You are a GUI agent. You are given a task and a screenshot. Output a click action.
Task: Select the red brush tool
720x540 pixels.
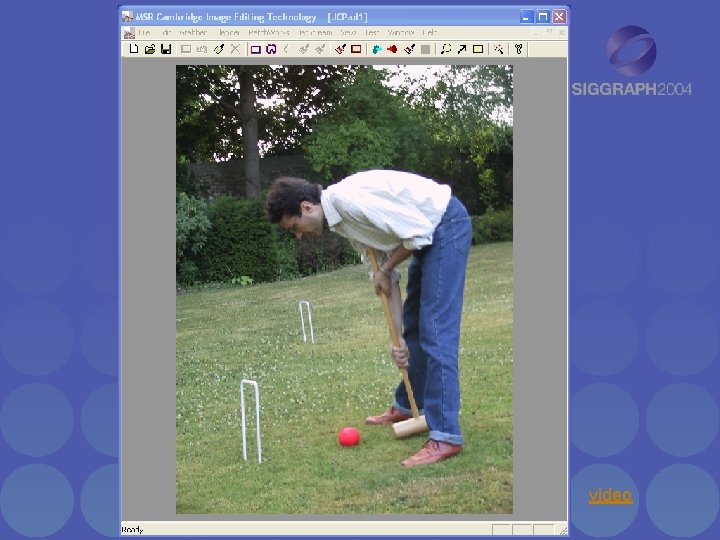(340, 49)
